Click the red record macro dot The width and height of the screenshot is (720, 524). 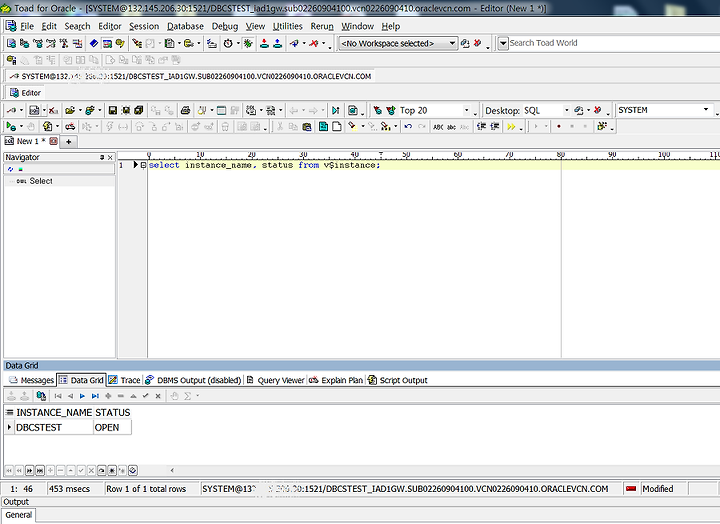tap(559, 126)
